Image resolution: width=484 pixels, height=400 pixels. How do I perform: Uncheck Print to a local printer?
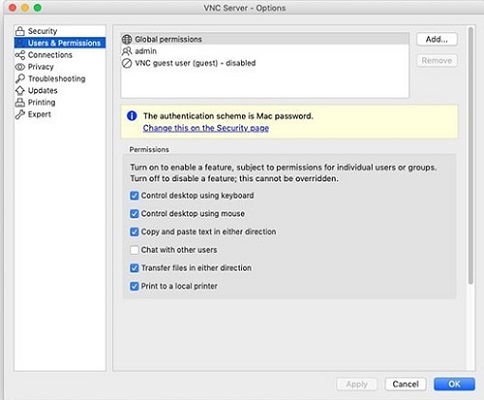click(134, 286)
